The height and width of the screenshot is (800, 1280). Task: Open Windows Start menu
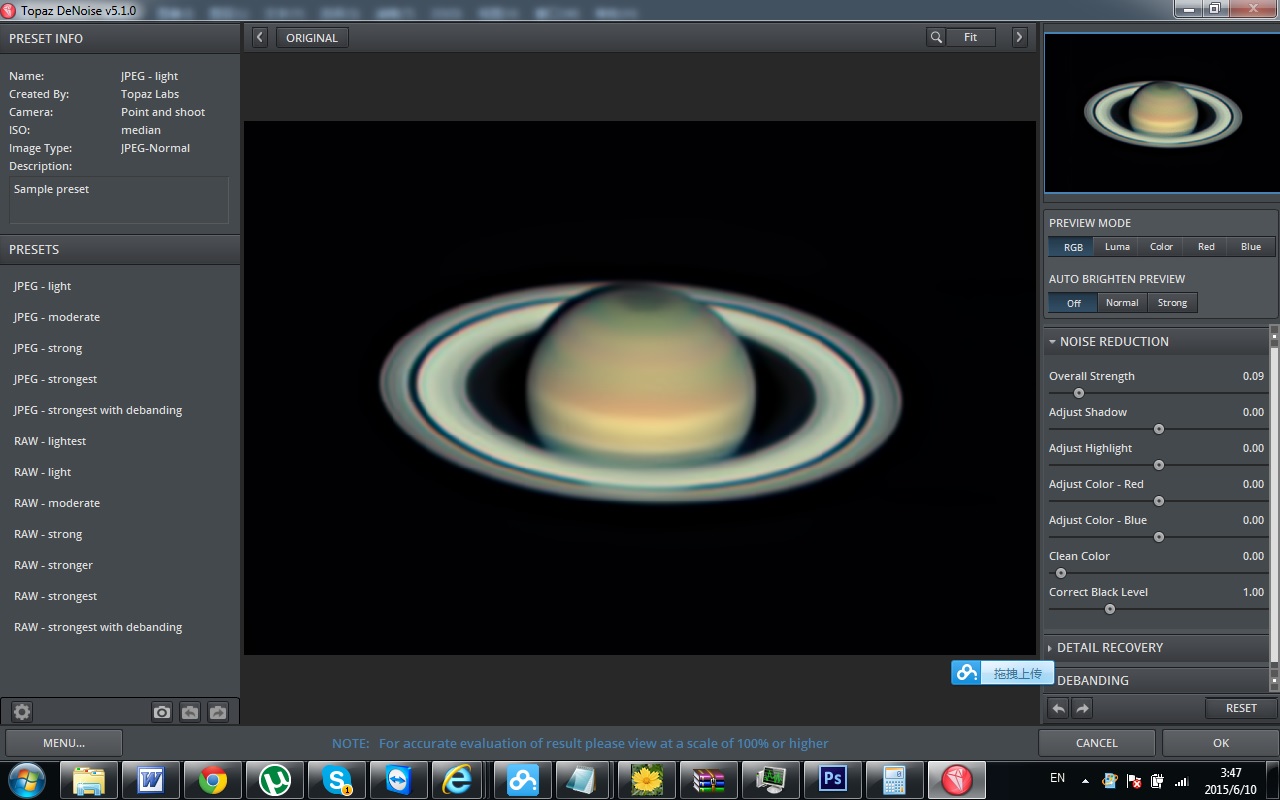pos(27,779)
